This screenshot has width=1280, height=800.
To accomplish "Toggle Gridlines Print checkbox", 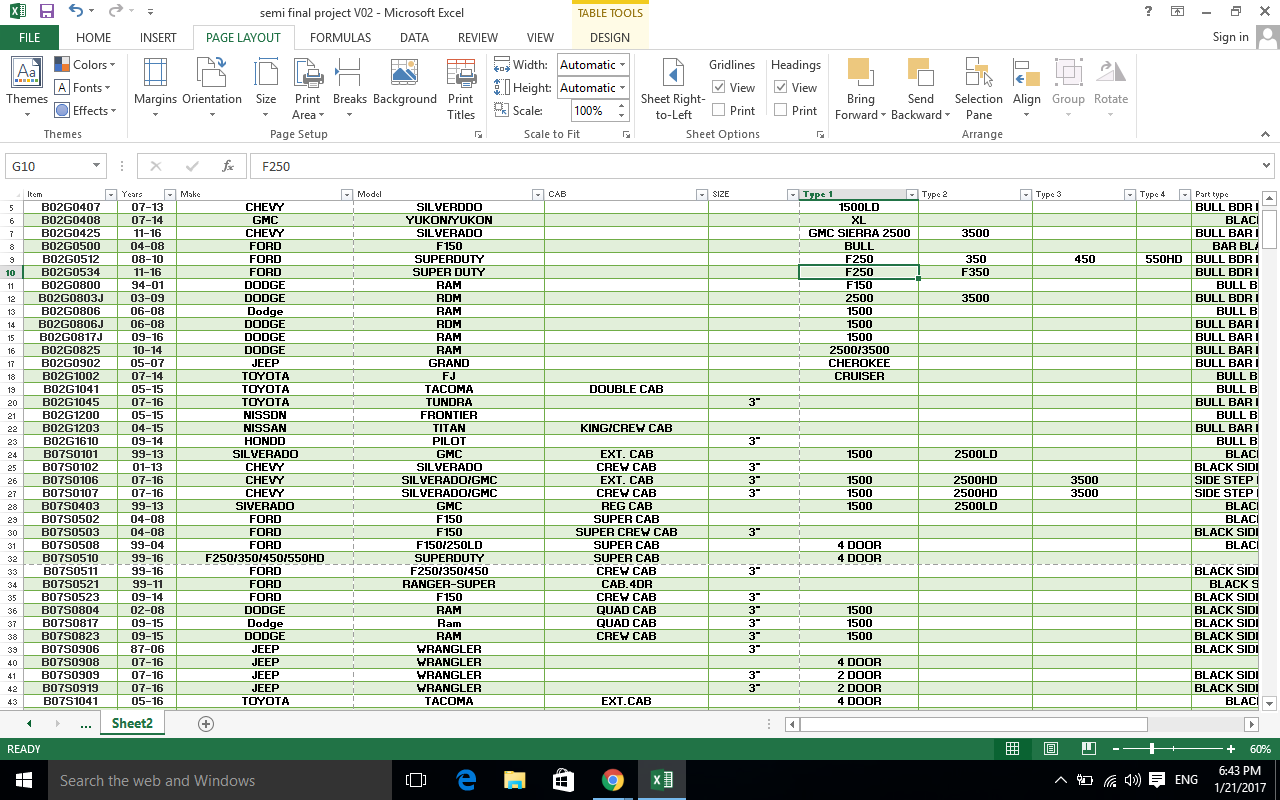I will (x=719, y=111).
